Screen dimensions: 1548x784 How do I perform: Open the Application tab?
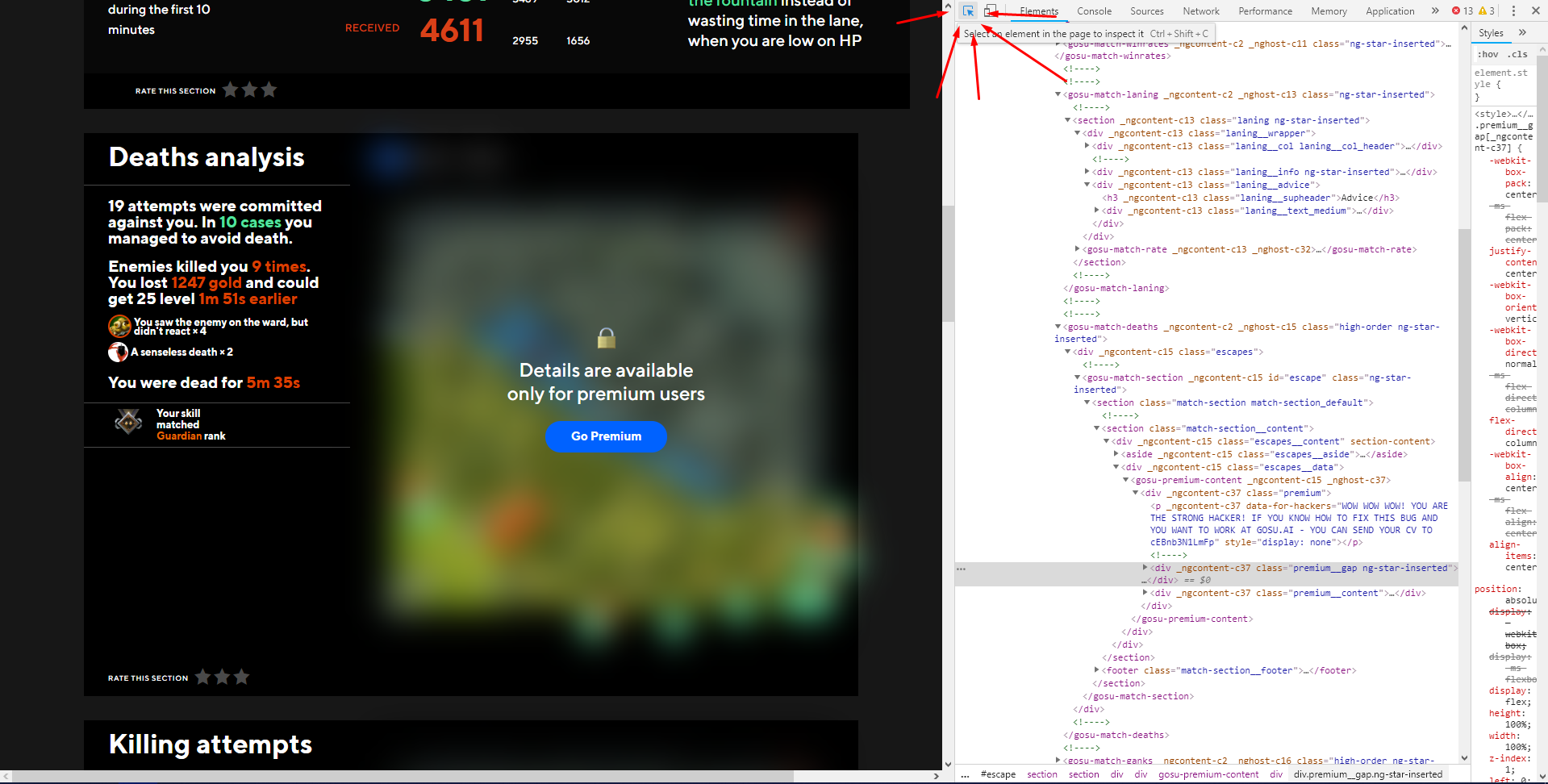point(1390,11)
